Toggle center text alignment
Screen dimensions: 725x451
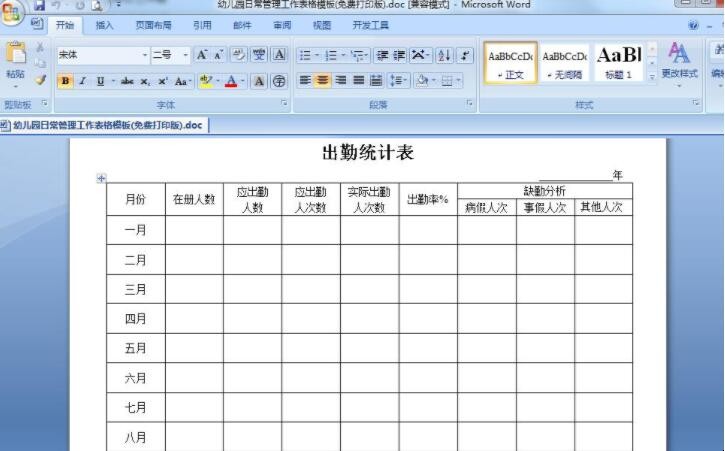323,80
